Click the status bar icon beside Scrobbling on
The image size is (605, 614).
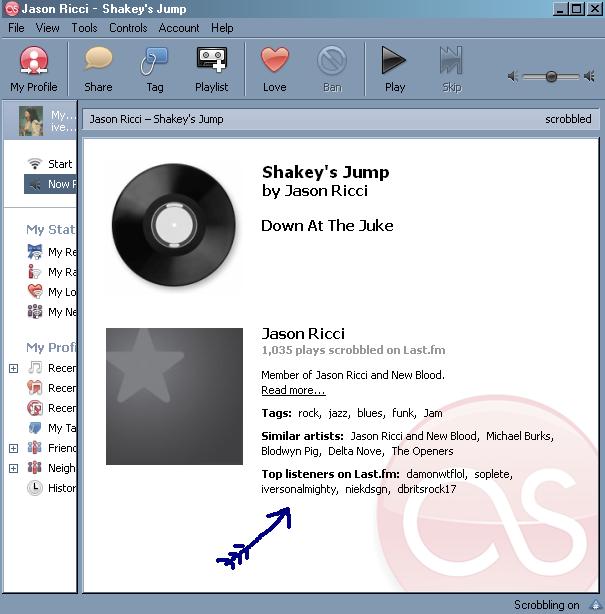click(x=596, y=605)
